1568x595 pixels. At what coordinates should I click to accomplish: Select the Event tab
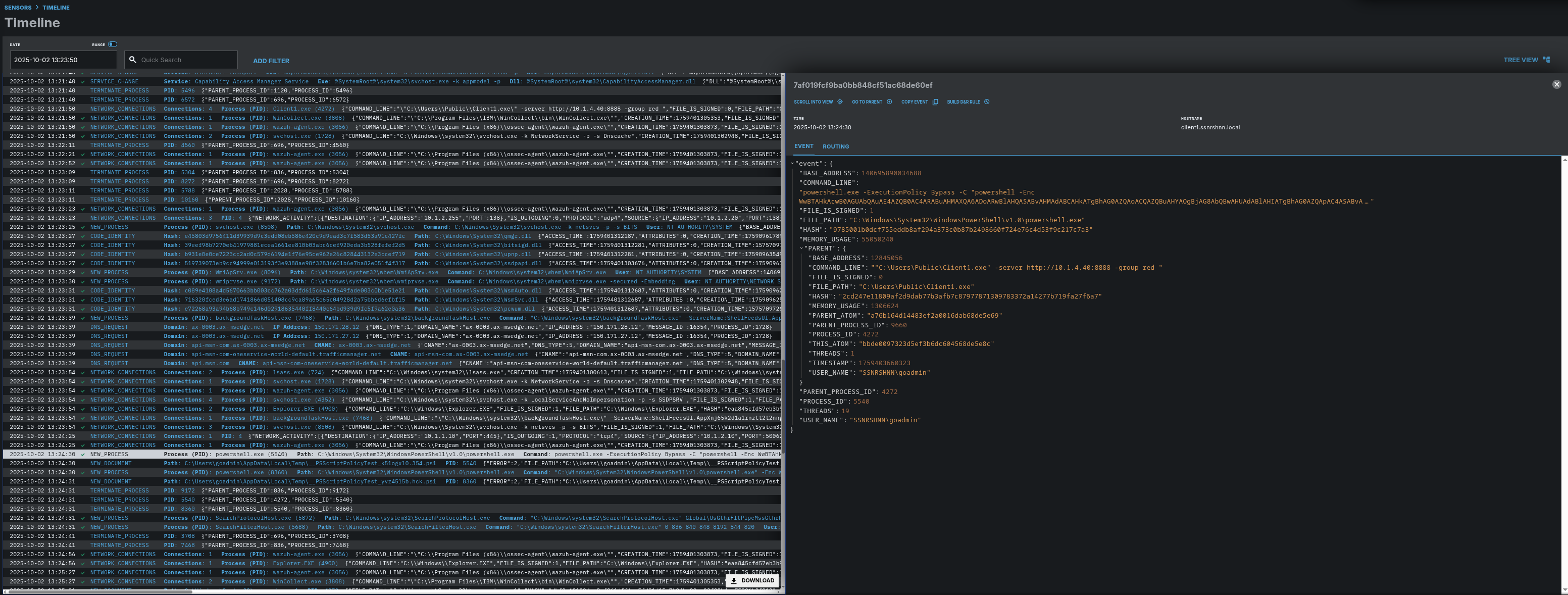[x=803, y=146]
